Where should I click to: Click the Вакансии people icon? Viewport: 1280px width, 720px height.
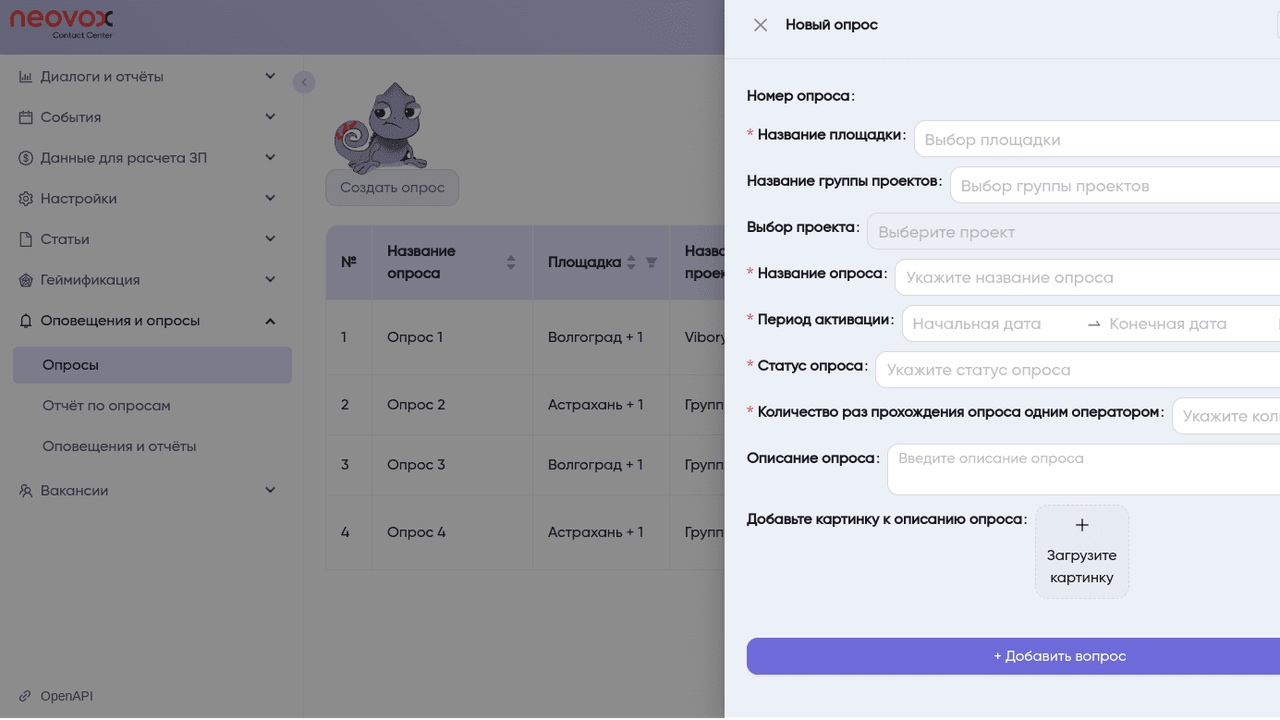[26, 491]
